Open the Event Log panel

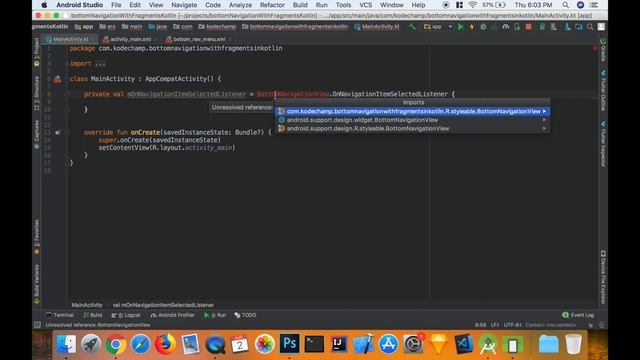tap(578, 315)
